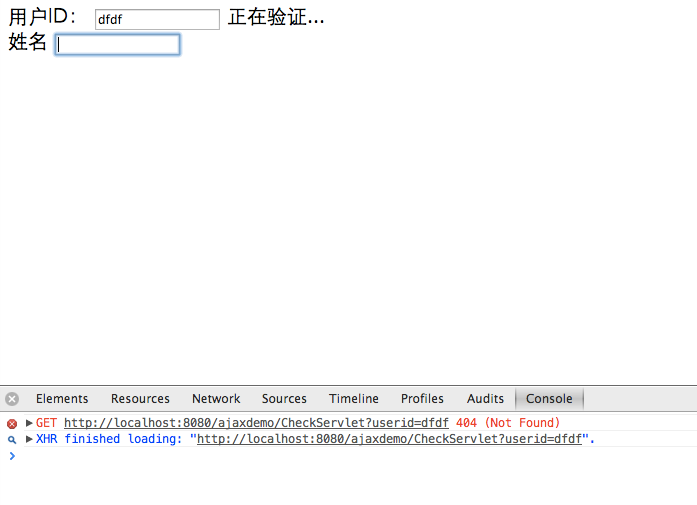697x505 pixels.
Task: Select the Console tab
Action: (x=549, y=399)
